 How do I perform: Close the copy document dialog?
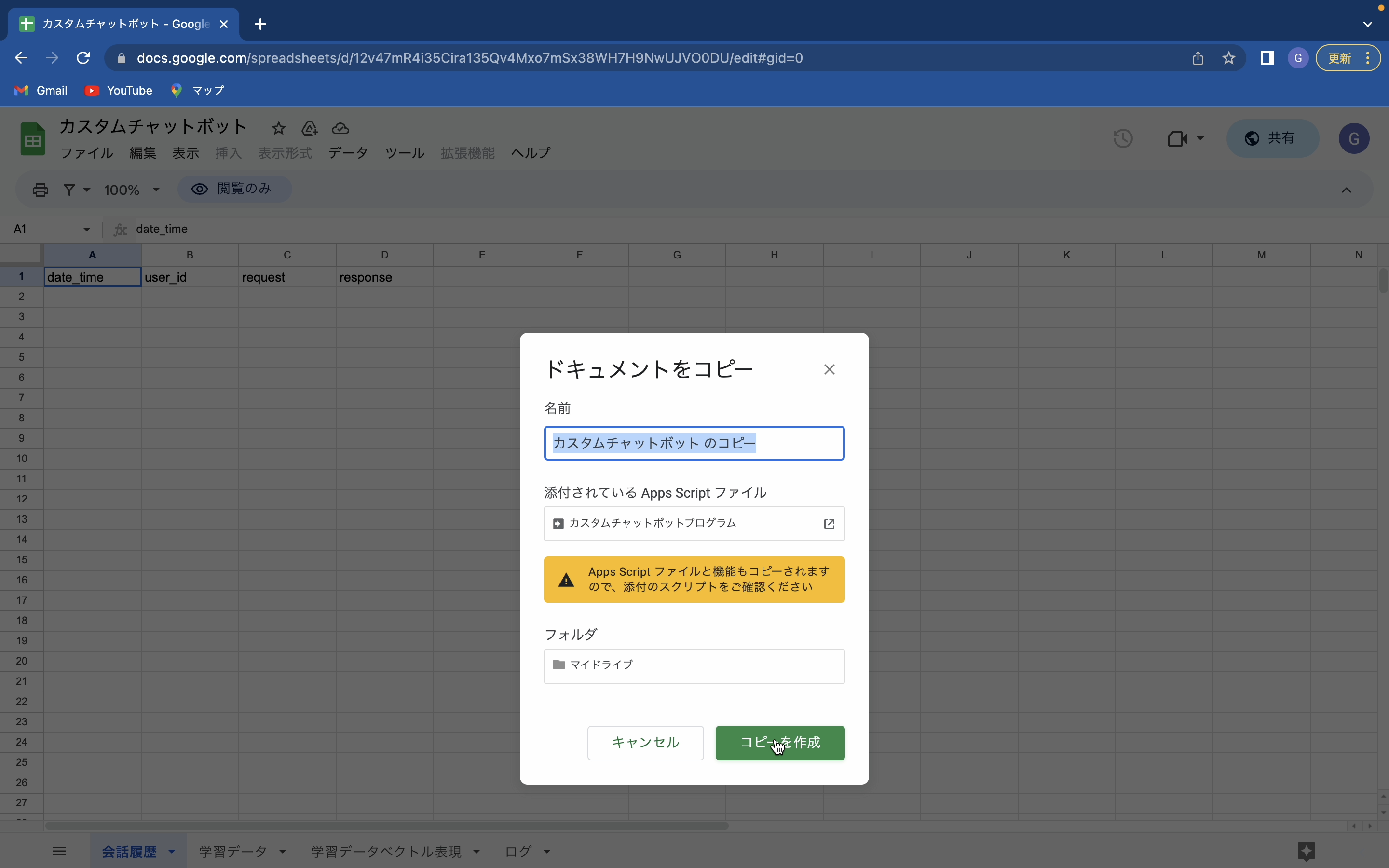(829, 369)
